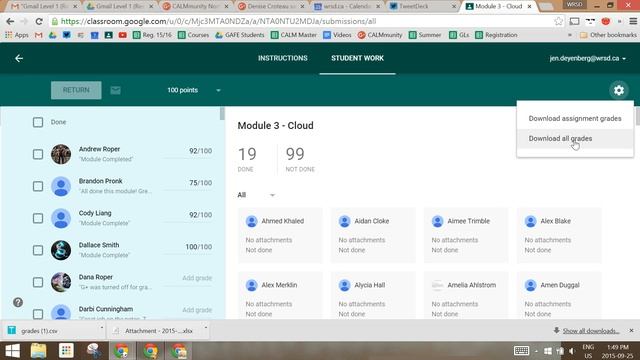The image size is (640, 360).
Task: Click the RETURN button
Action: [76, 90]
